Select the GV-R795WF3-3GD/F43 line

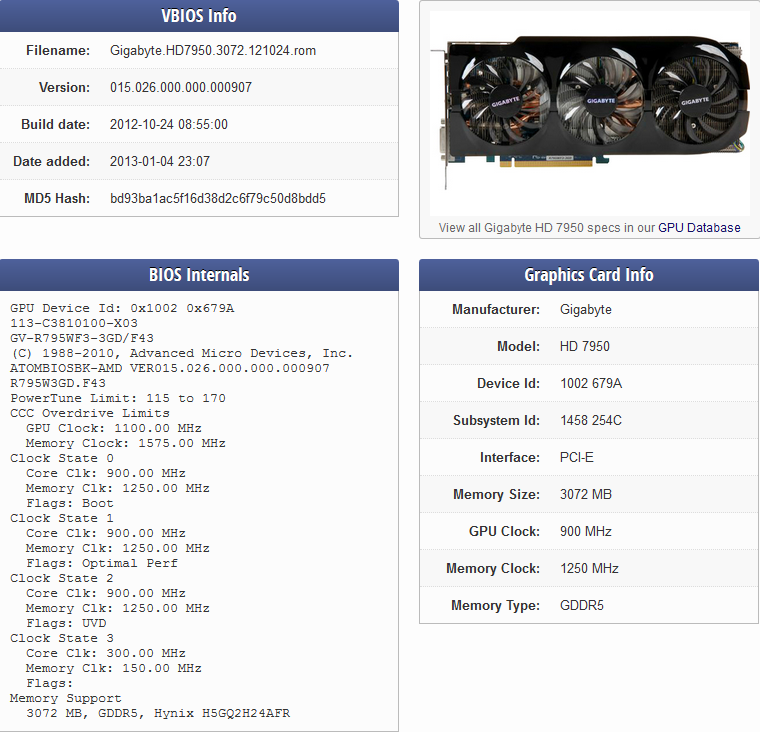[82, 338]
